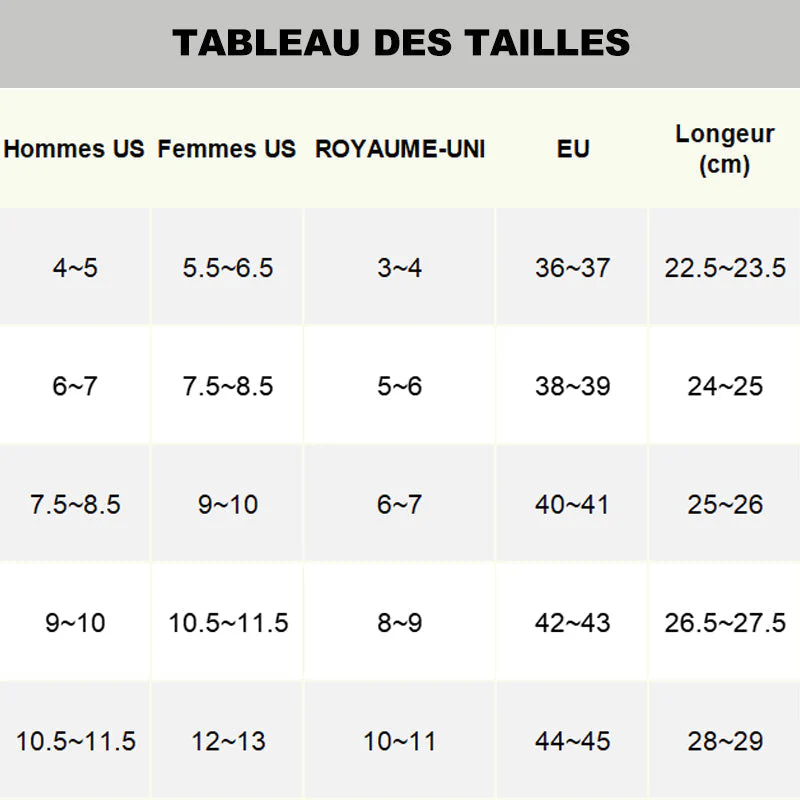Image resolution: width=800 pixels, height=800 pixels.
Task: Select the 8~9 ROYAUME-UNI cell
Action: (x=400, y=623)
